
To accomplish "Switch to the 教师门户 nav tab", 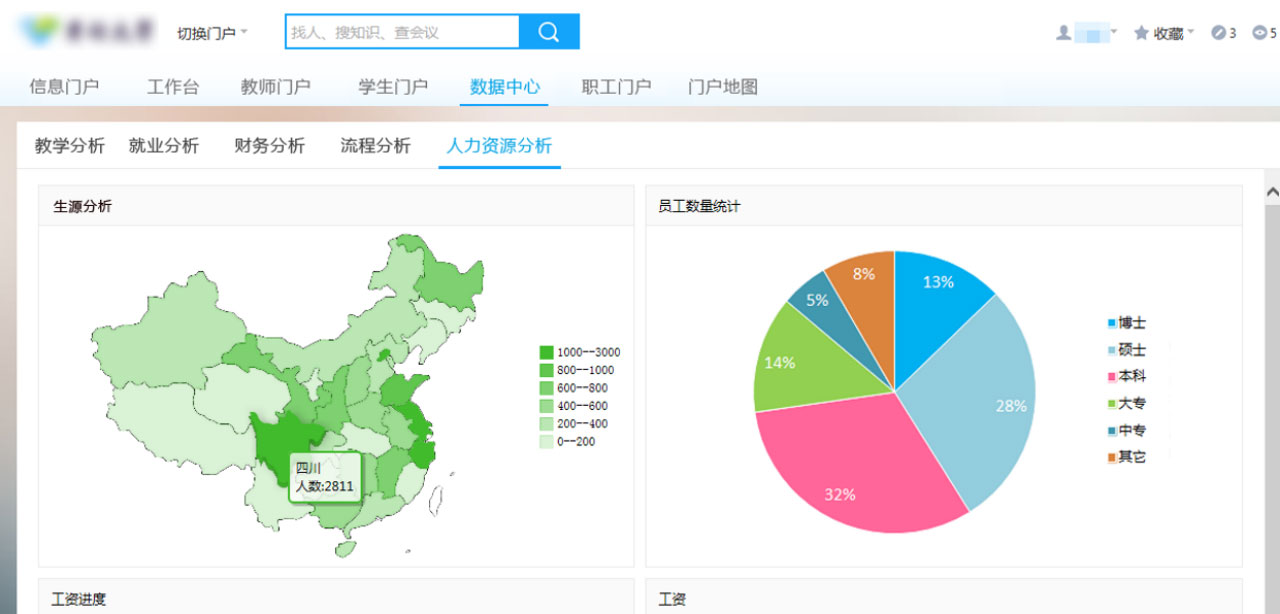I will click(275, 87).
